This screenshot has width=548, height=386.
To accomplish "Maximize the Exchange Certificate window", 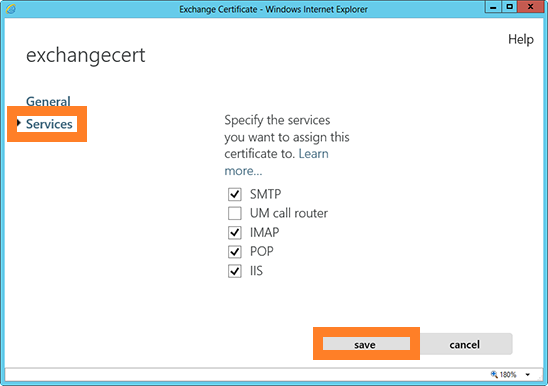I will 510,7.
